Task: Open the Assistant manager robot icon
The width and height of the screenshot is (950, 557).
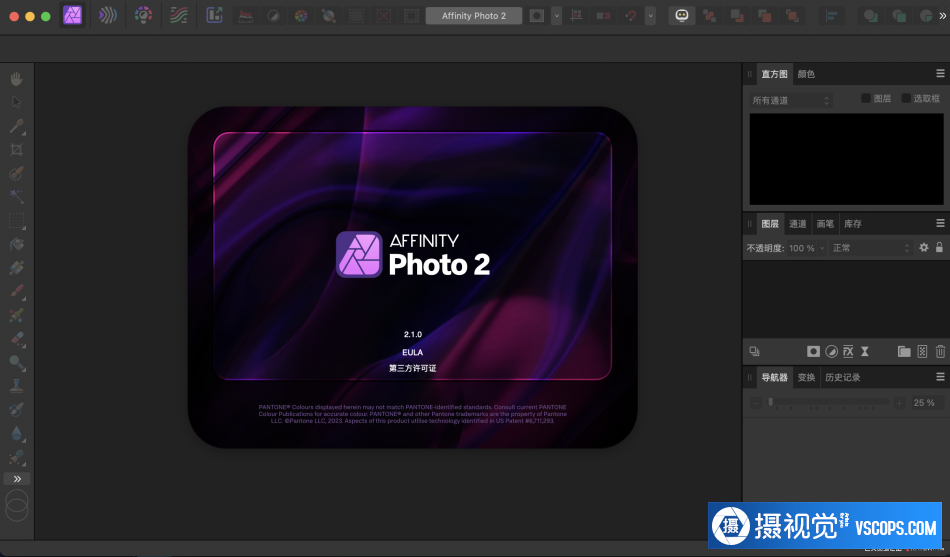Action: pyautogui.click(x=682, y=16)
